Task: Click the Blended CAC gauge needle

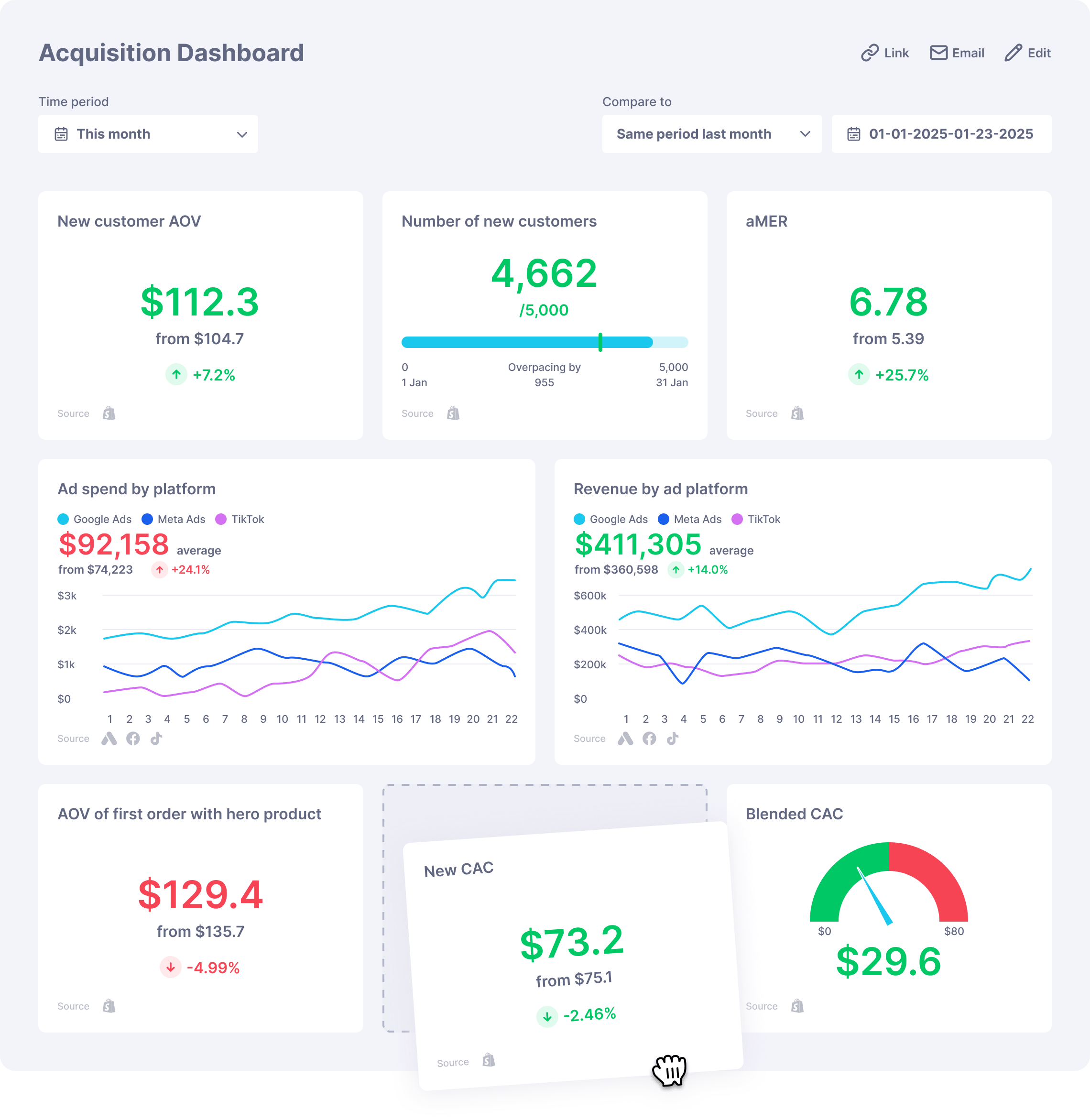Action: (874, 896)
